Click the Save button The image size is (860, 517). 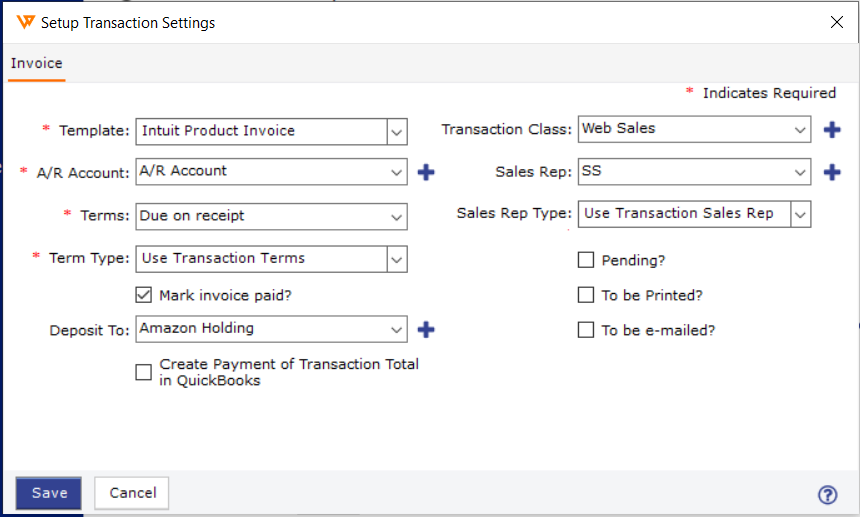click(x=49, y=493)
